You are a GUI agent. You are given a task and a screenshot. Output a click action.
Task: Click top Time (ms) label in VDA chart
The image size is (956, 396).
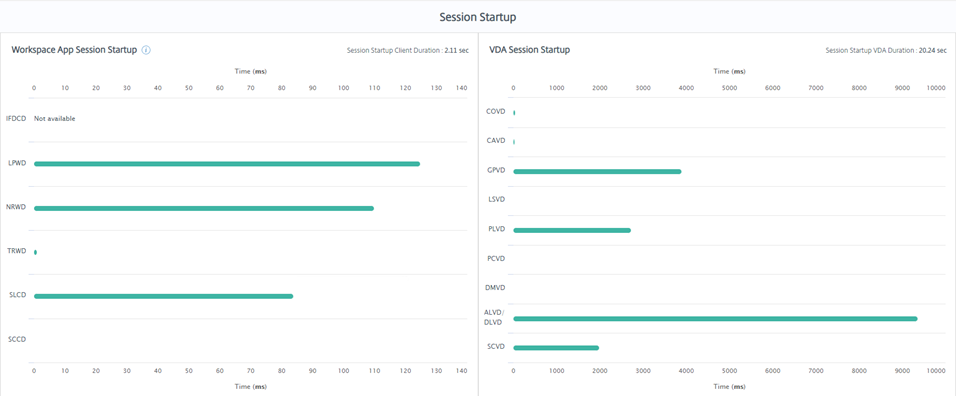point(730,71)
